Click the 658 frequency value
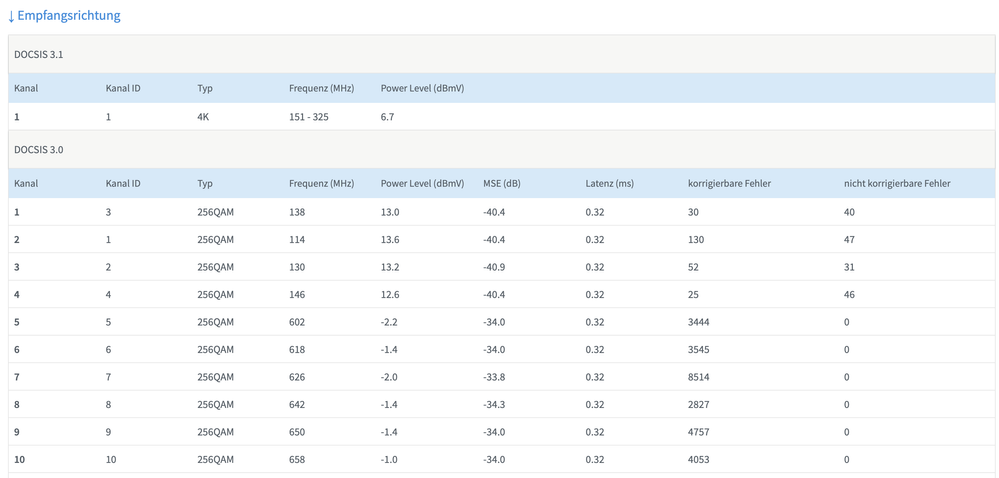This screenshot has width=999, height=478. [297, 459]
